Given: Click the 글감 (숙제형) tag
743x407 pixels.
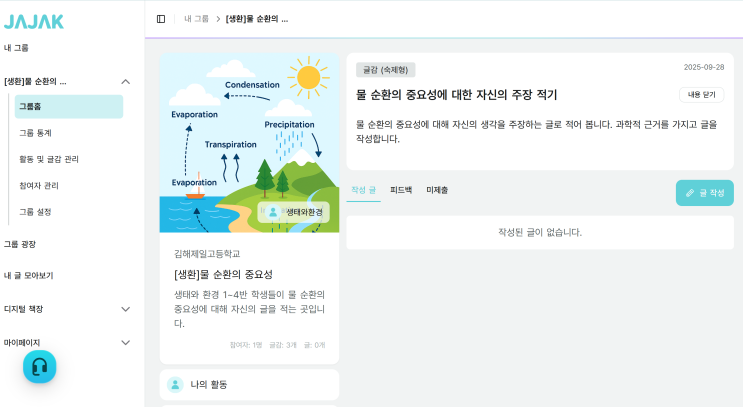Looking at the screenshot, I should click(386, 70).
